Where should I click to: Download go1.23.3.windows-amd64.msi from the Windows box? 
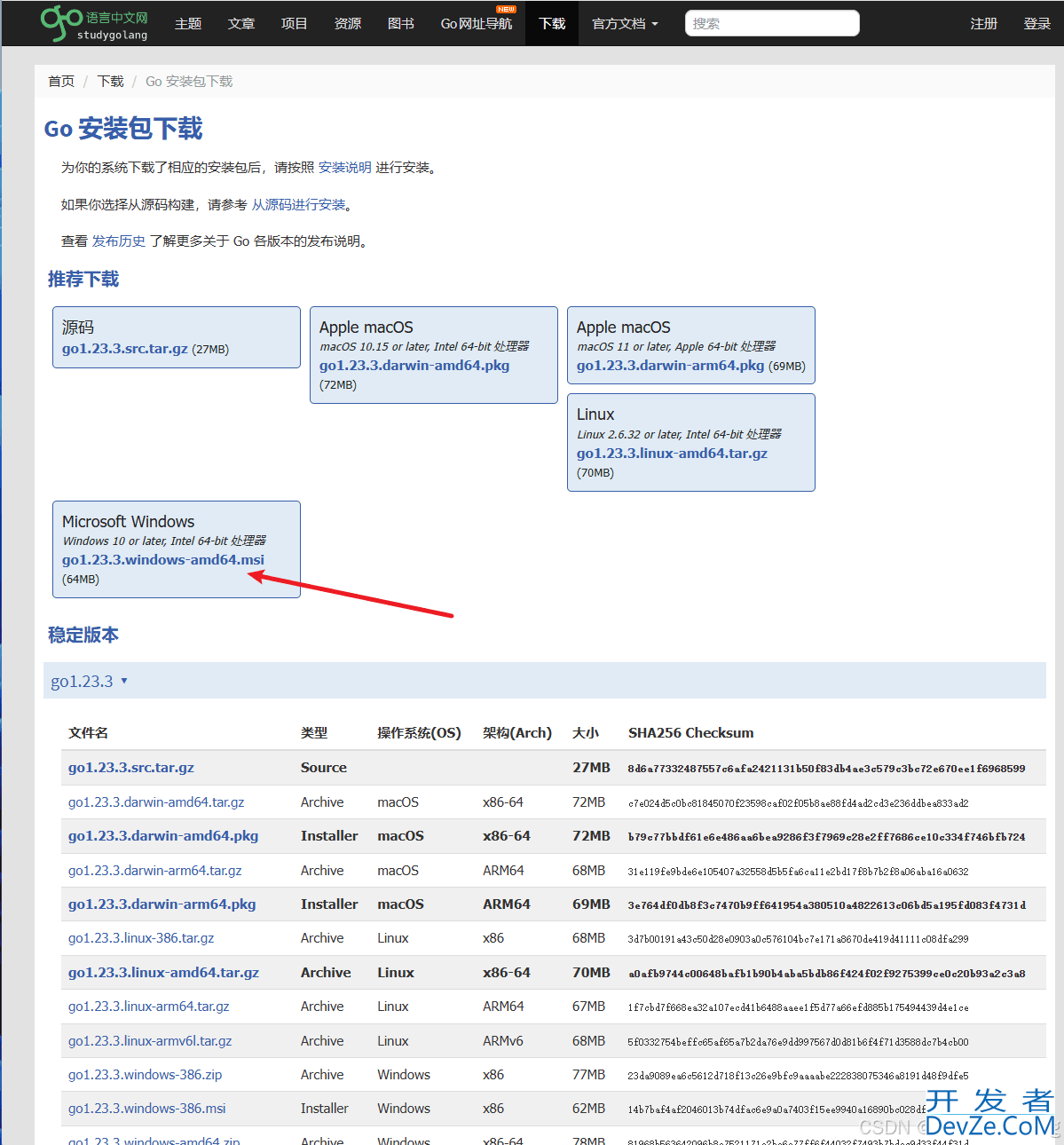click(163, 560)
